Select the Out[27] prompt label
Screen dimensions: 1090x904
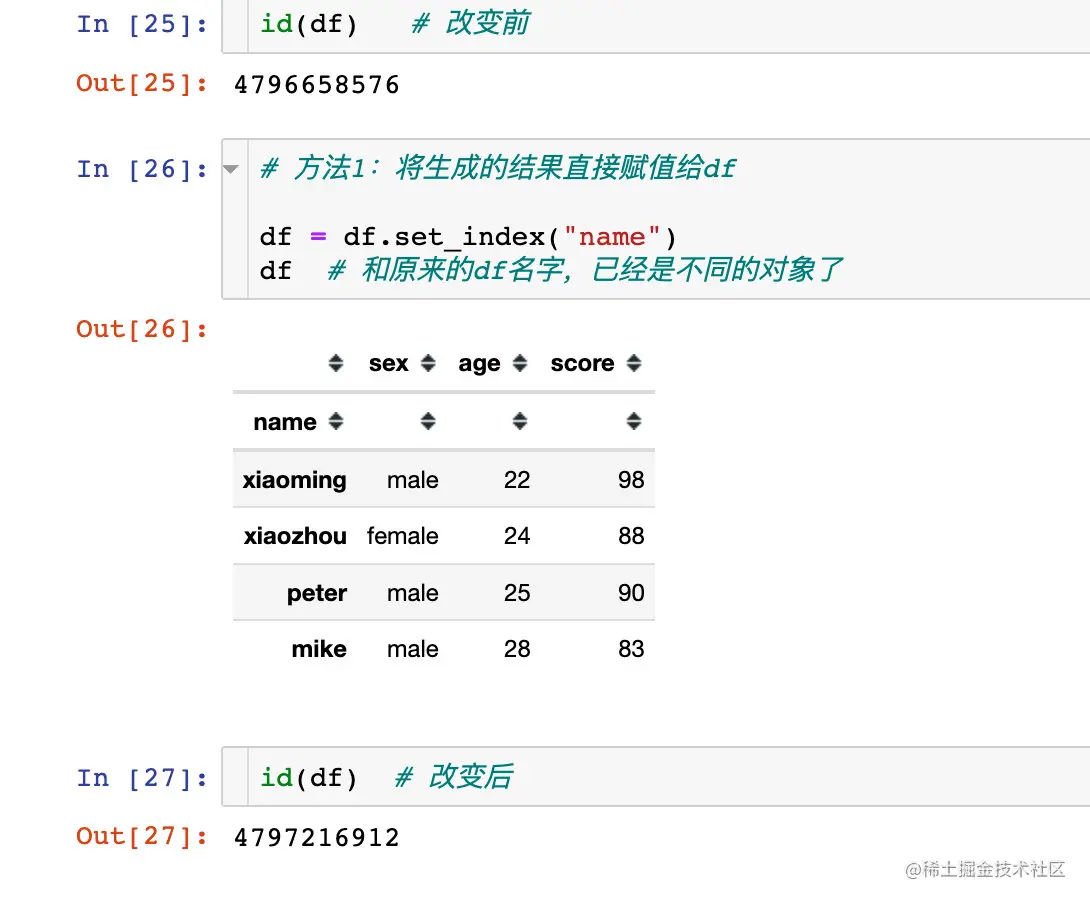(x=142, y=837)
